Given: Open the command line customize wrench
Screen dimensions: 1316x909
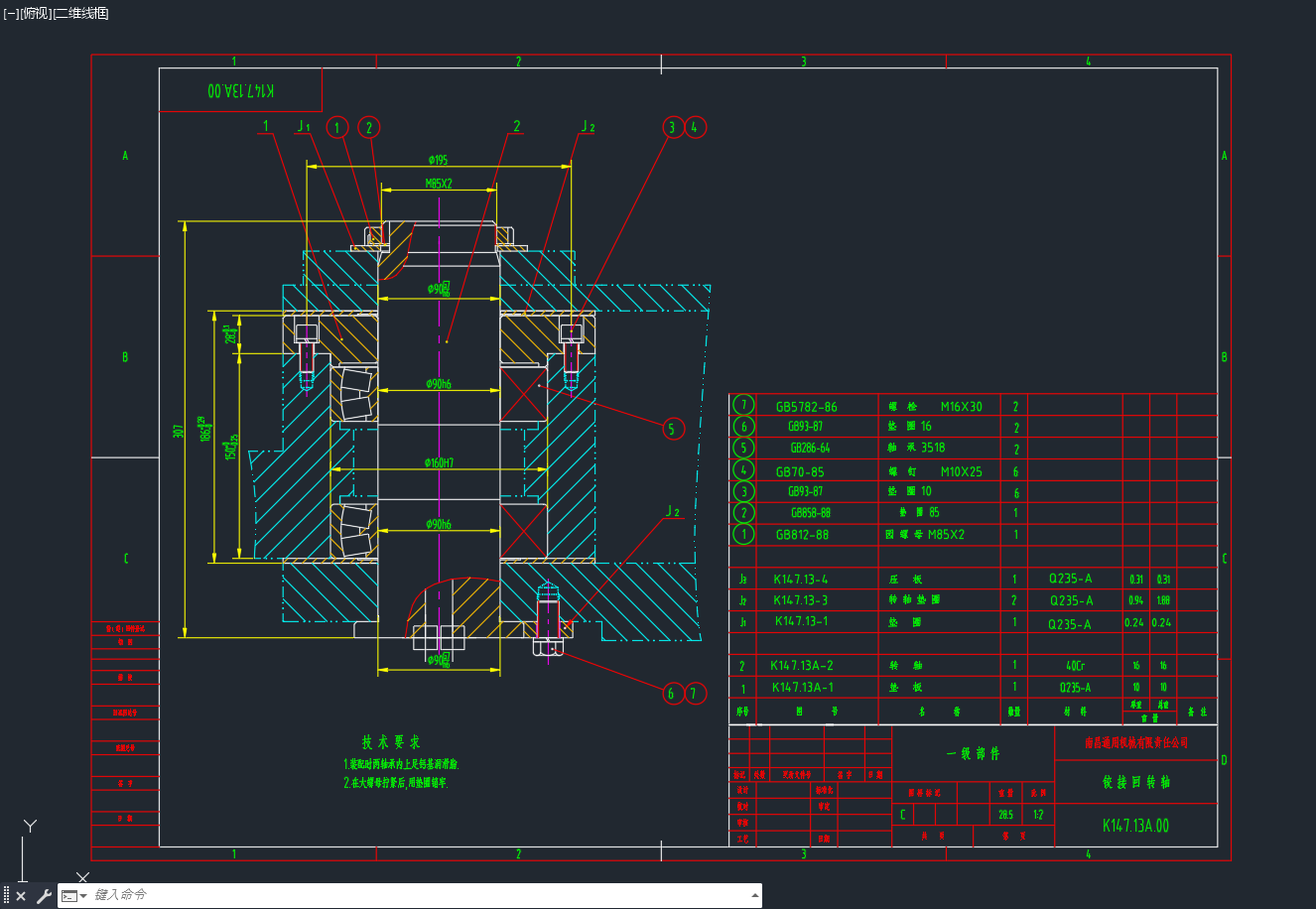Looking at the screenshot, I should point(44,896).
